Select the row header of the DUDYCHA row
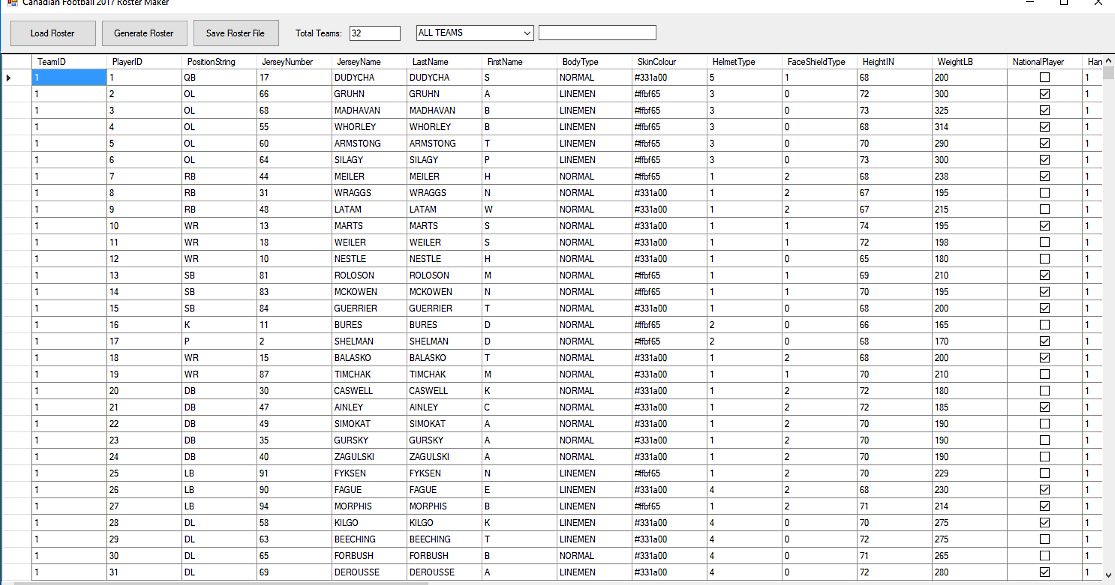Screen dimensions: 1115x585 coord(16,77)
